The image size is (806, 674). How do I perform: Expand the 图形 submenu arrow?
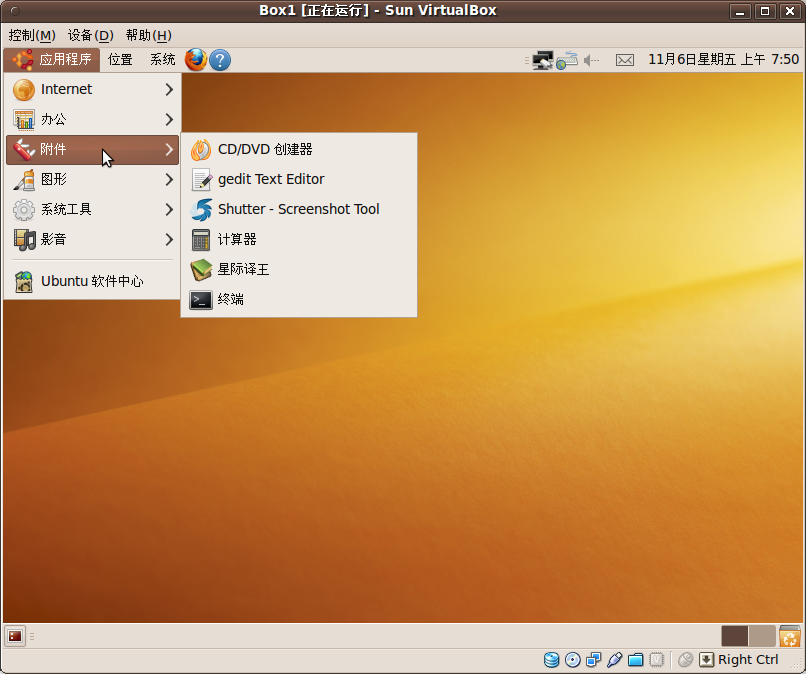click(x=169, y=179)
